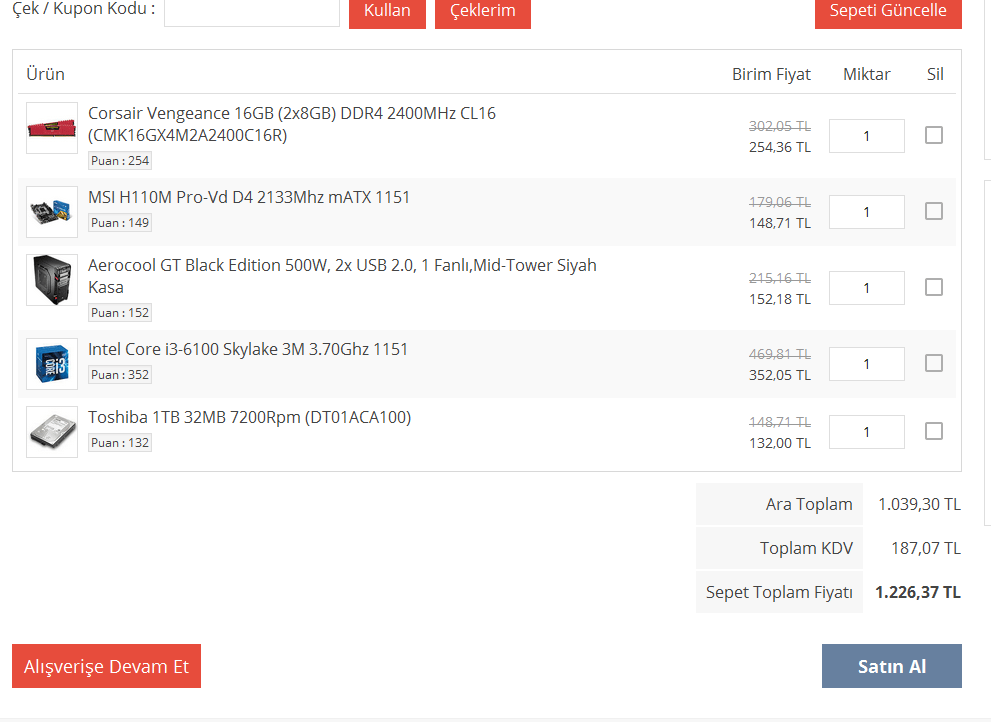
Task: Click the Puan : 149 badge
Action: 119,223
